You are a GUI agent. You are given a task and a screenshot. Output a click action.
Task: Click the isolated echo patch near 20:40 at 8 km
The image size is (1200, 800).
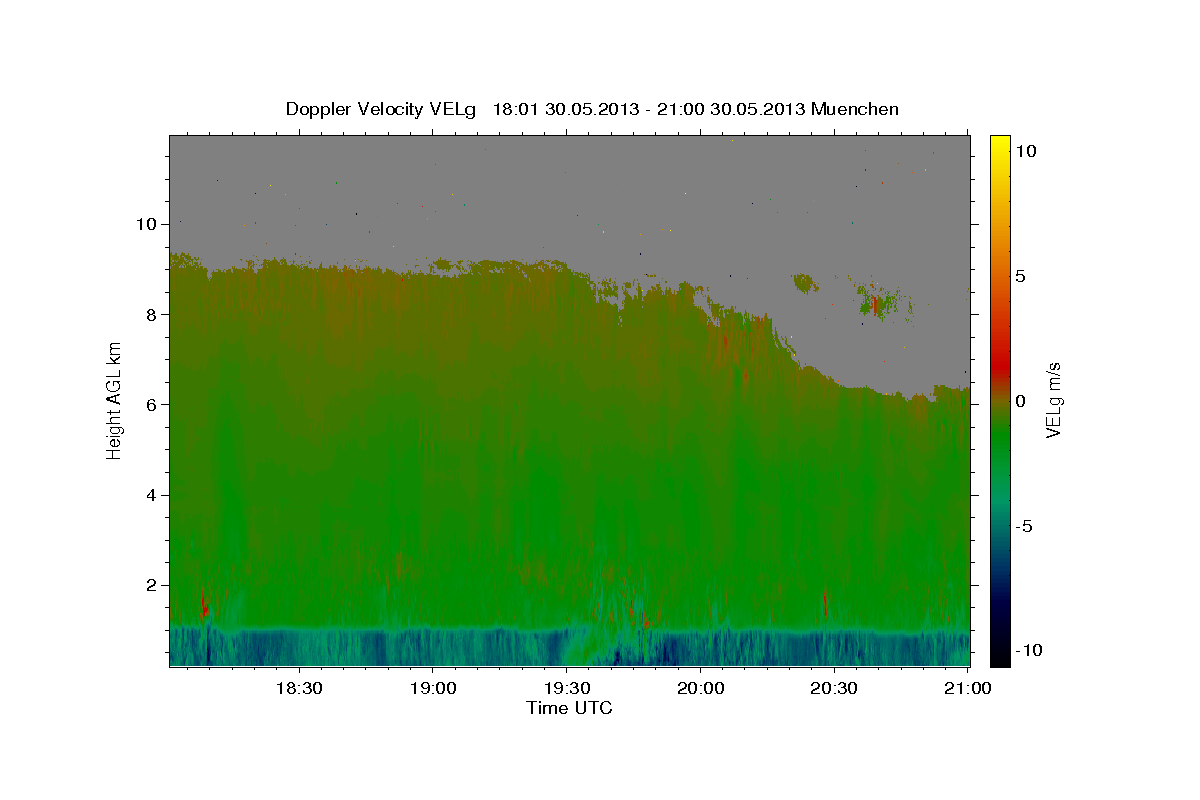coord(878,304)
